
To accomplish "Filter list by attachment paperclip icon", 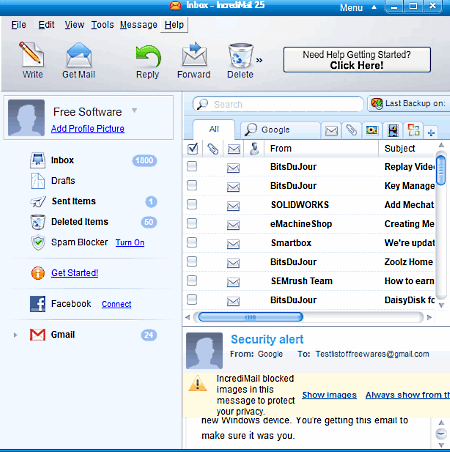I will click(351, 130).
